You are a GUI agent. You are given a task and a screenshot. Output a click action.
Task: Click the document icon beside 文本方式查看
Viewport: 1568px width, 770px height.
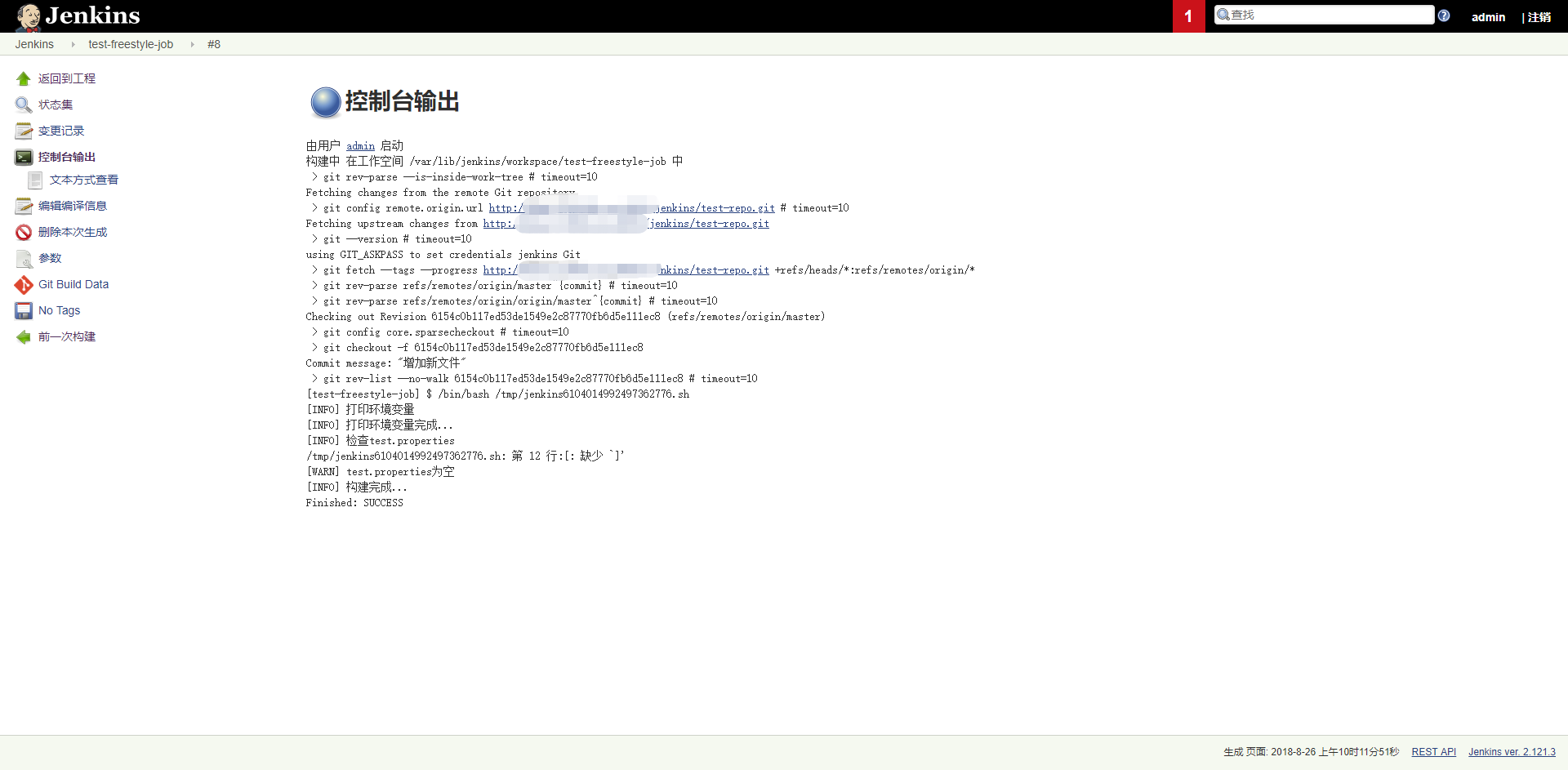(35, 180)
